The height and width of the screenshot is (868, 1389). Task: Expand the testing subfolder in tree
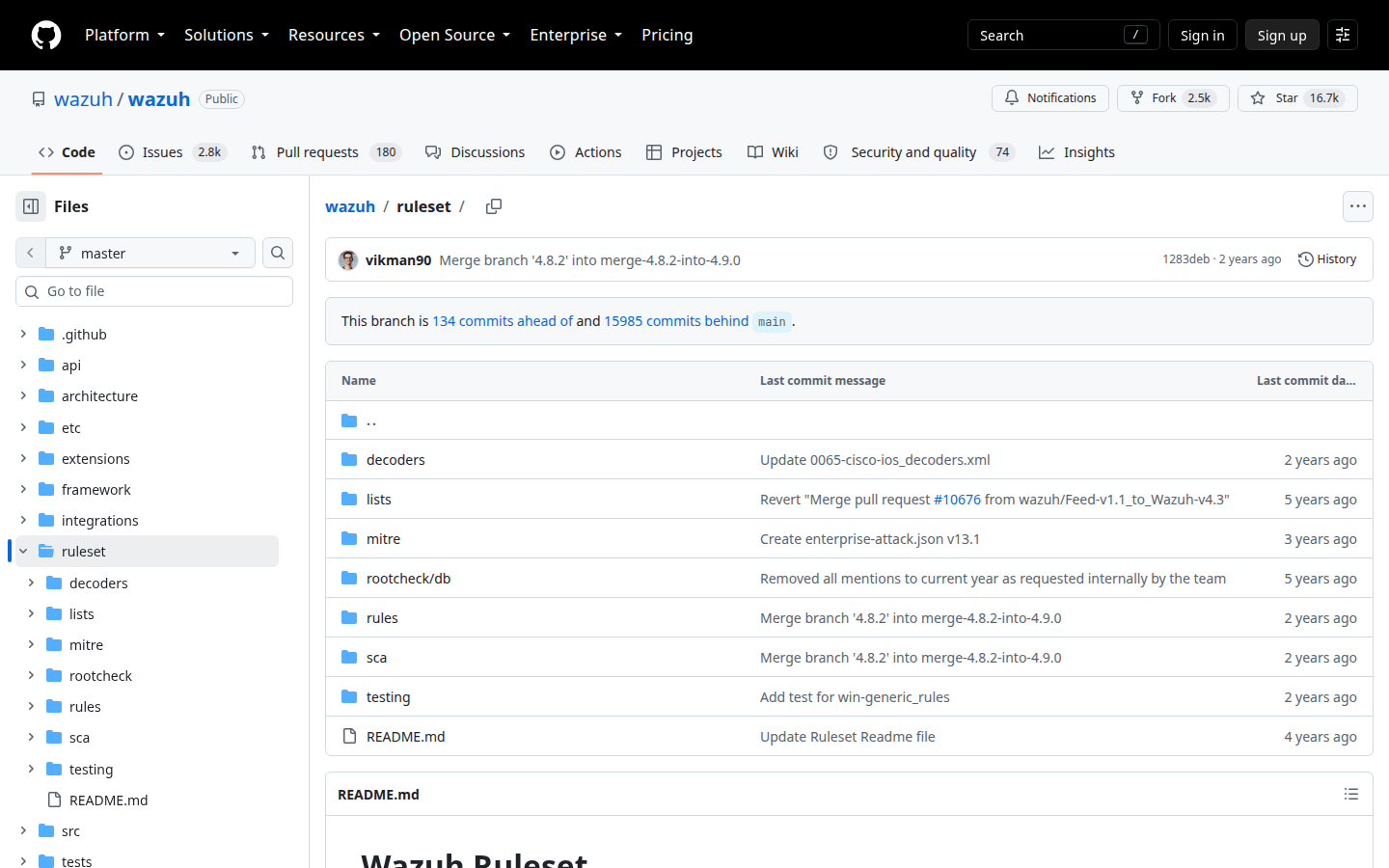pos(31,770)
